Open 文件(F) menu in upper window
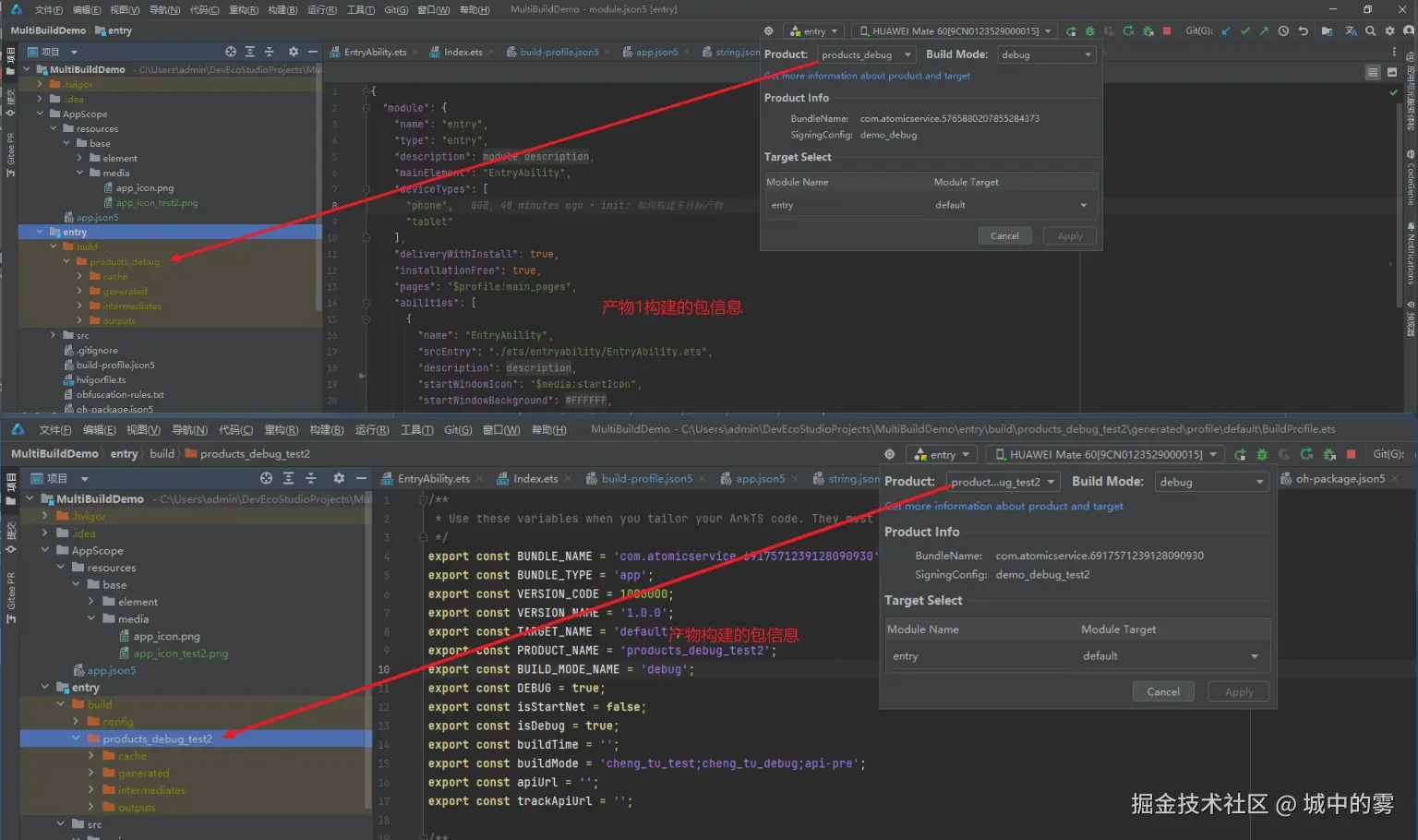This screenshot has width=1418, height=840. [x=49, y=10]
